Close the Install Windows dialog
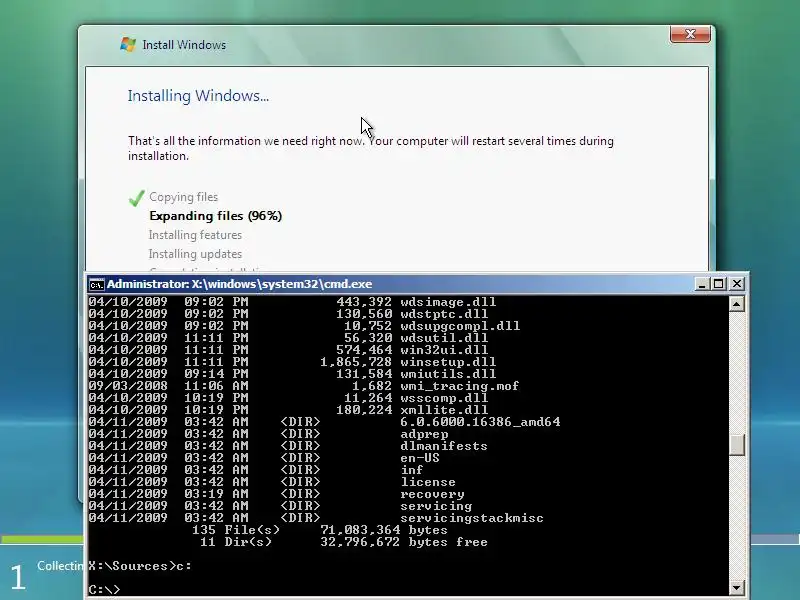The height and width of the screenshot is (600, 800). pyautogui.click(x=690, y=34)
